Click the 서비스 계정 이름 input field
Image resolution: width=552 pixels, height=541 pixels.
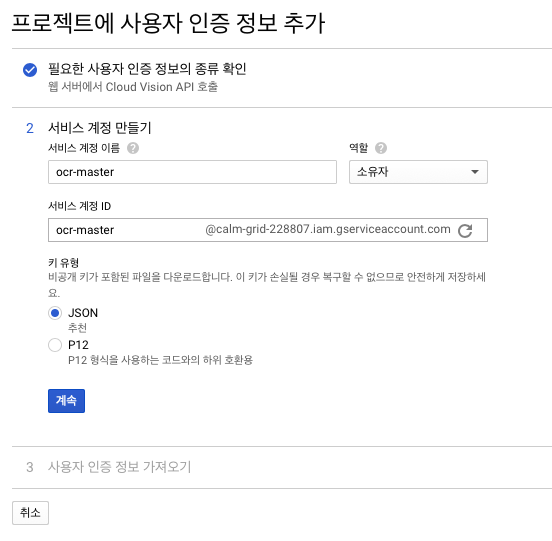pyautogui.click(x=192, y=172)
